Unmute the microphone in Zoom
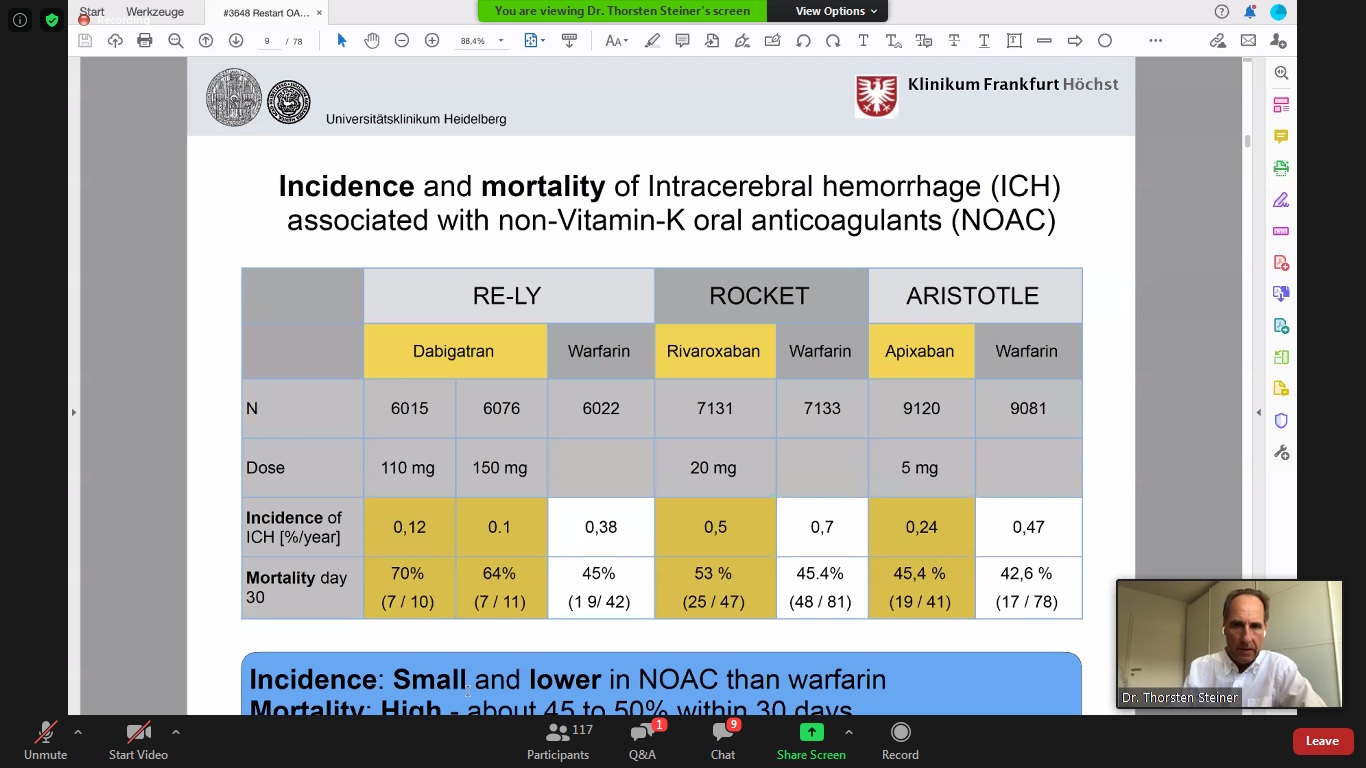Screen dimensions: 1366x768 [x=45, y=740]
